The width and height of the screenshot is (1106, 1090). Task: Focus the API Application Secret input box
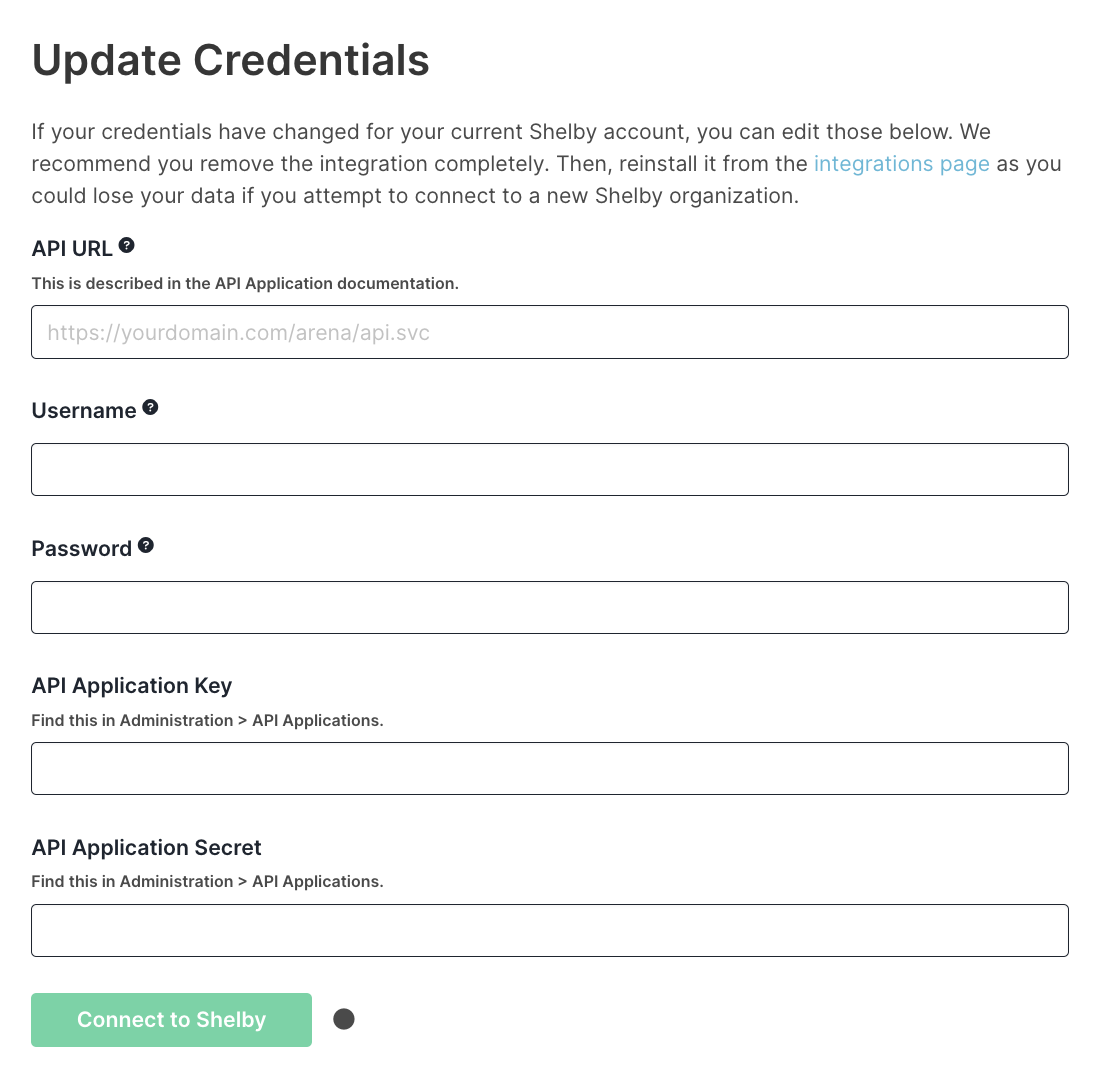(x=549, y=931)
